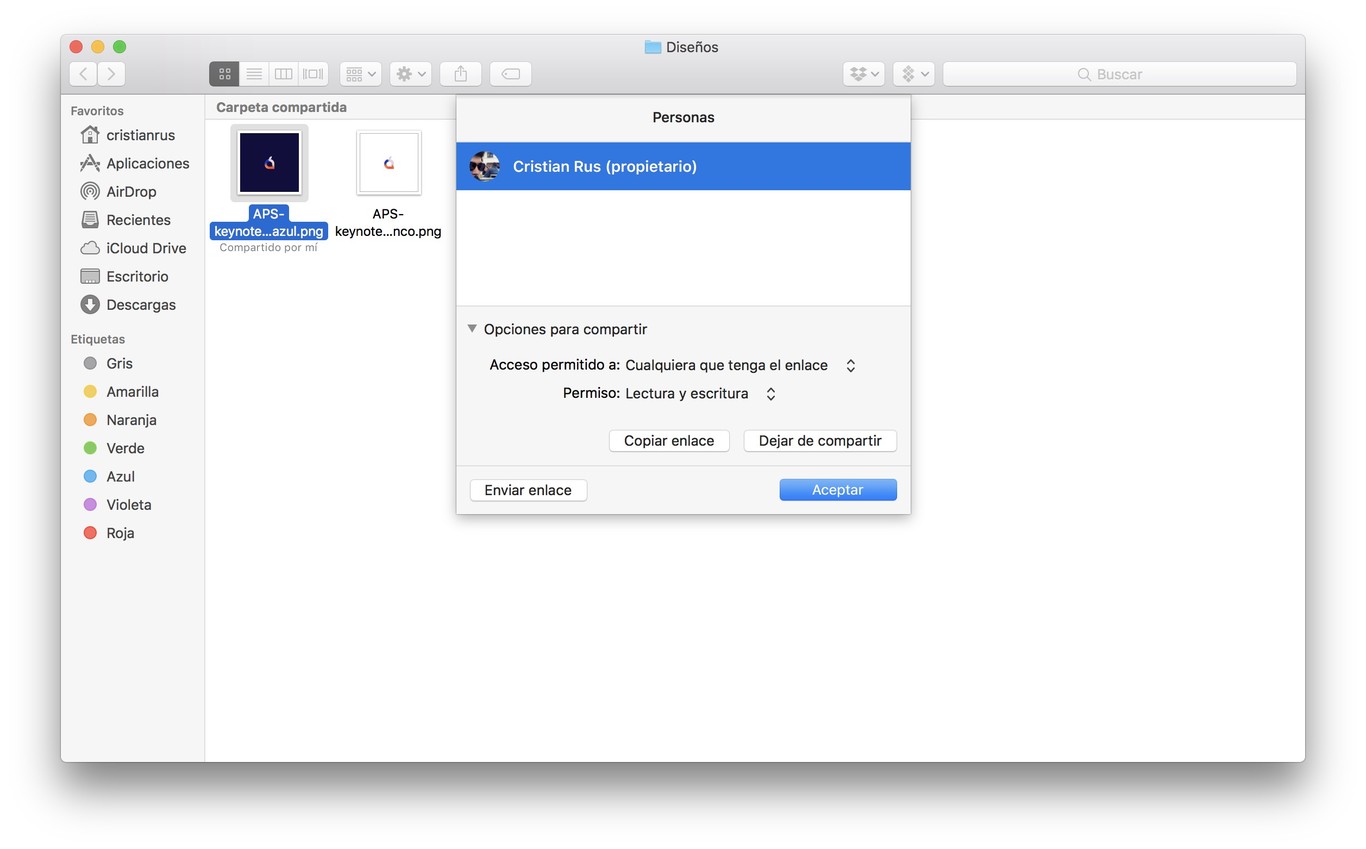1366x849 pixels.
Task: Change the Permiso dropdown value
Action: [x=700, y=394]
